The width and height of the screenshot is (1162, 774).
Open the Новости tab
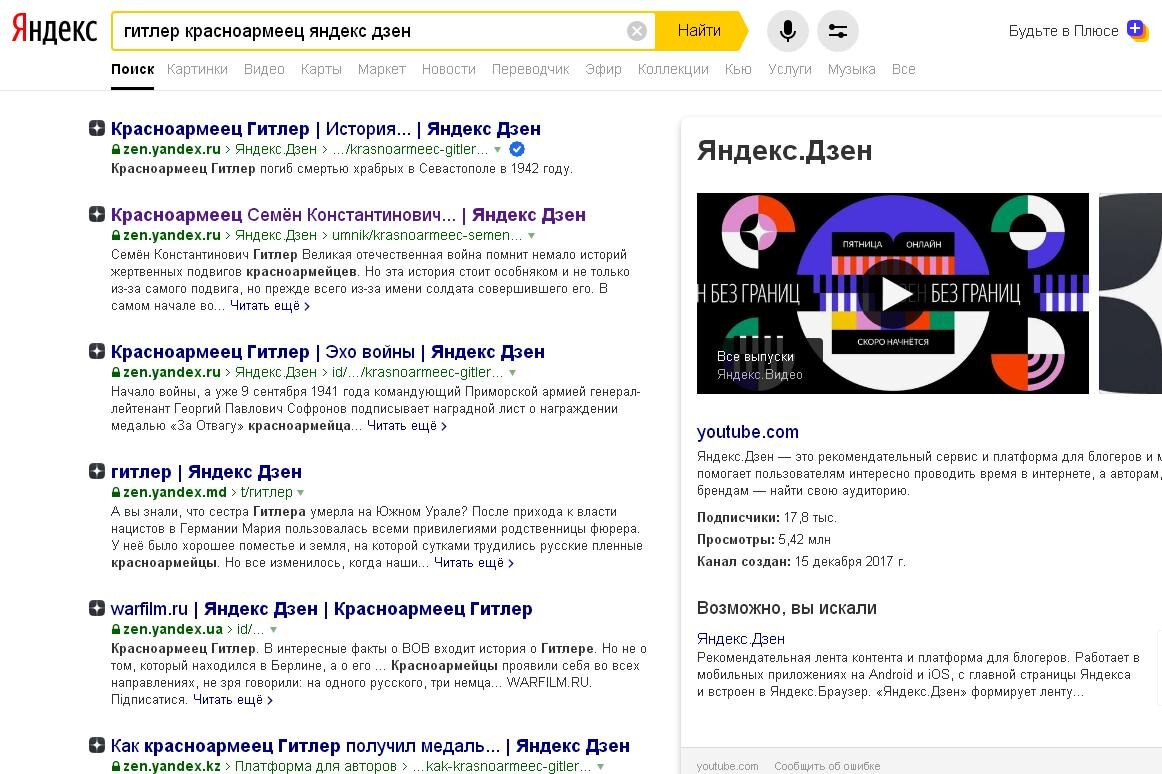(x=448, y=69)
